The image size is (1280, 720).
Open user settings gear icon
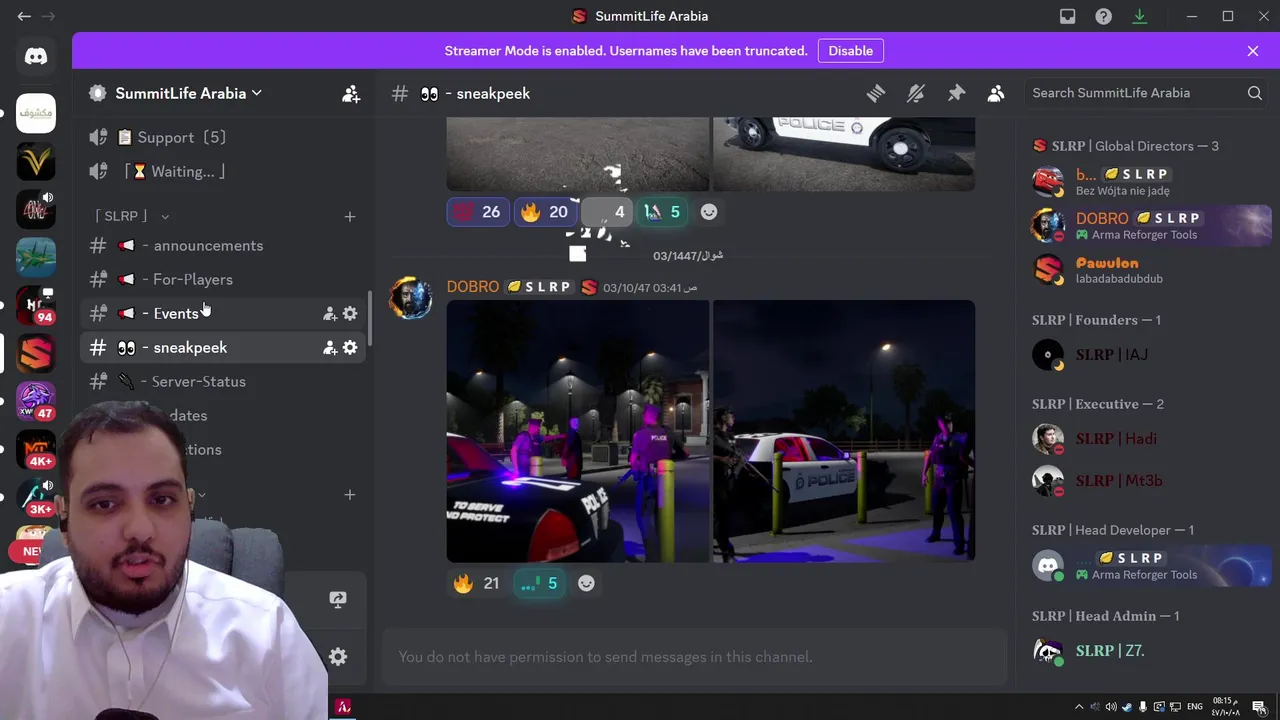click(338, 657)
